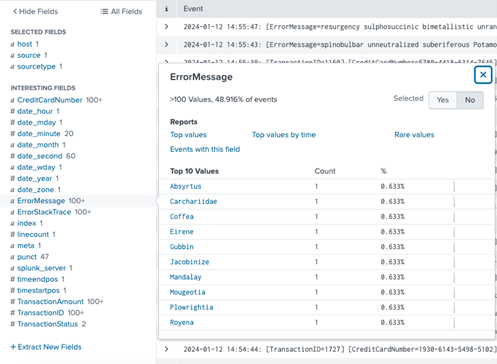The image size is (497, 364).
Task: Click the info column icon in the header
Action: [x=166, y=9]
